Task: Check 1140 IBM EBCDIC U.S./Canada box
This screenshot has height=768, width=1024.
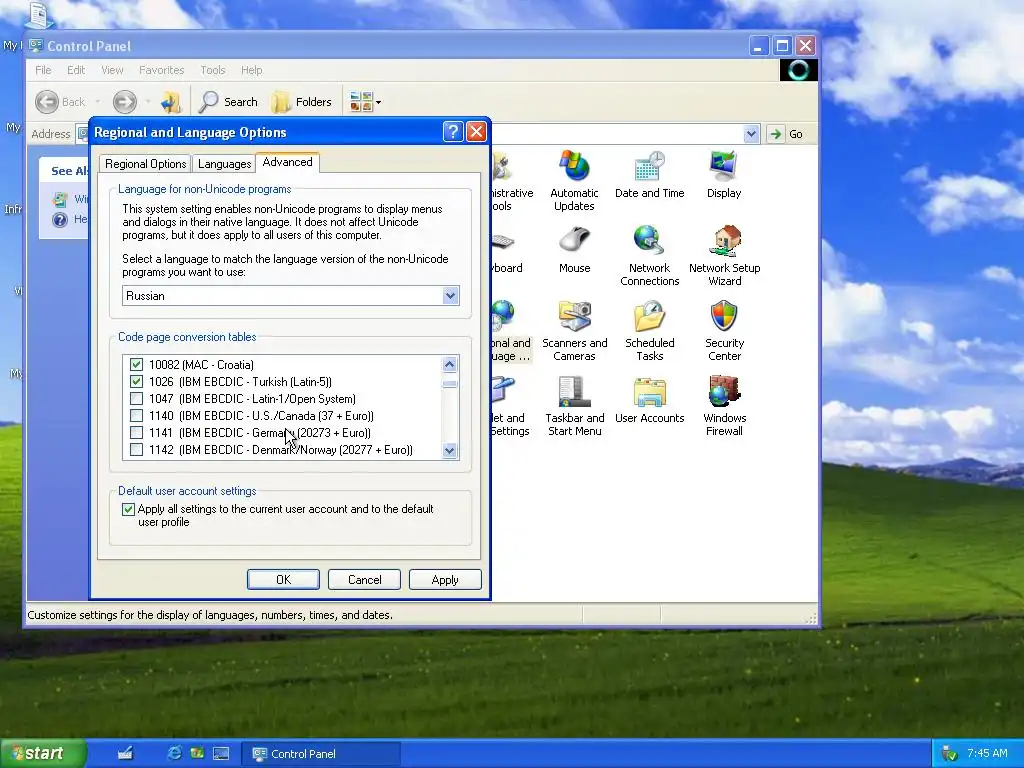Action: [136, 415]
